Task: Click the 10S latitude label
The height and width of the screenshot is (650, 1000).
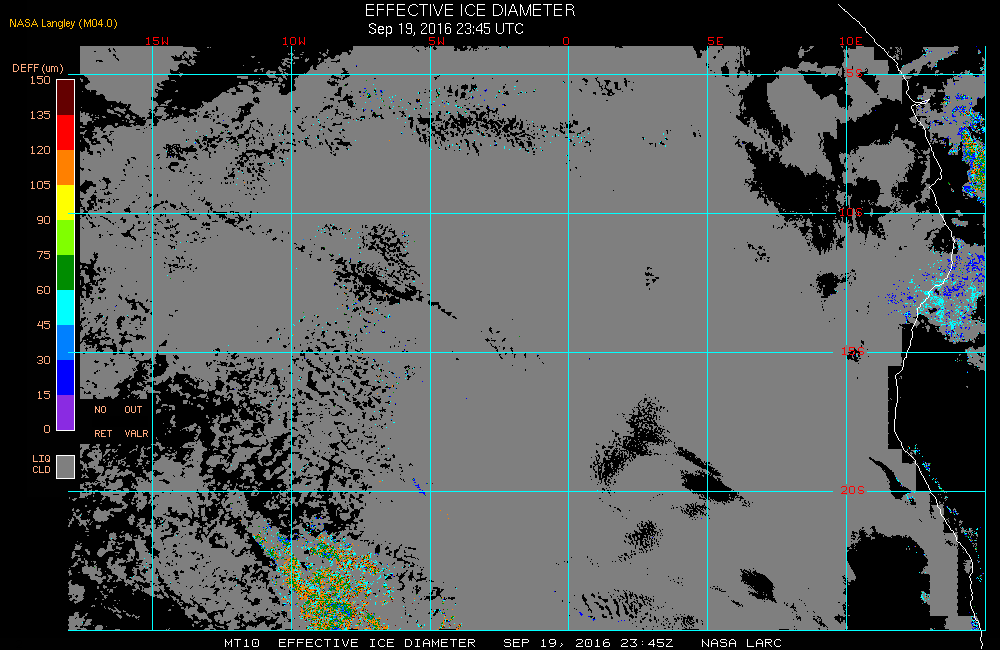Action: [851, 212]
